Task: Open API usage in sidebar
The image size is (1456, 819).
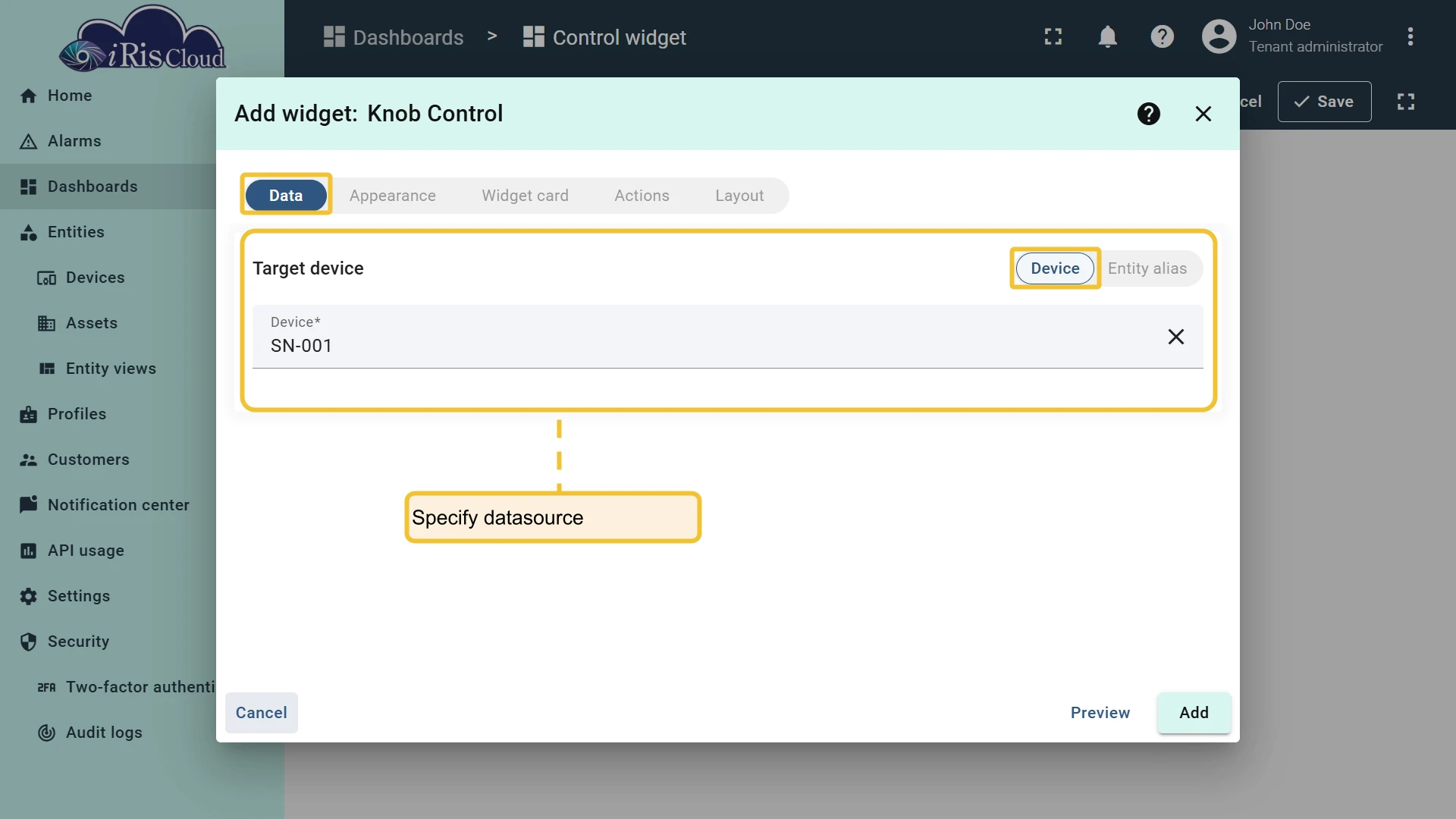Action: click(108, 551)
